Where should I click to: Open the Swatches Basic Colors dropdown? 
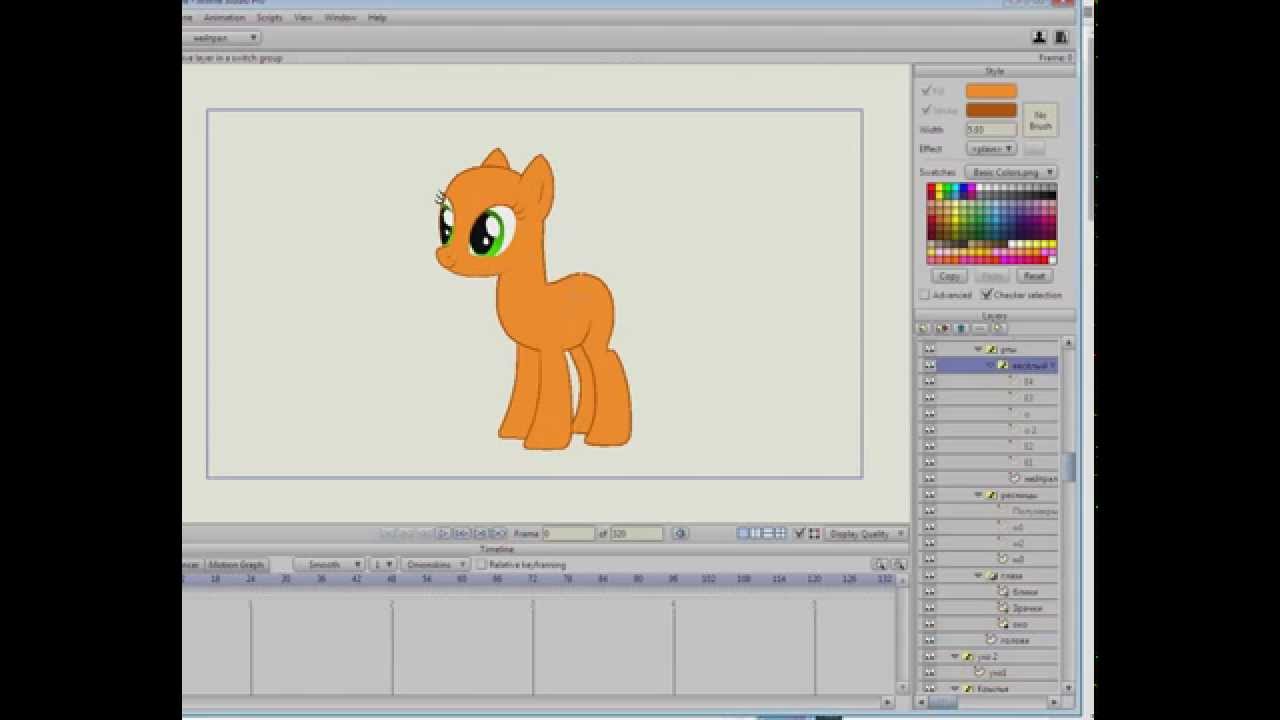(1011, 172)
